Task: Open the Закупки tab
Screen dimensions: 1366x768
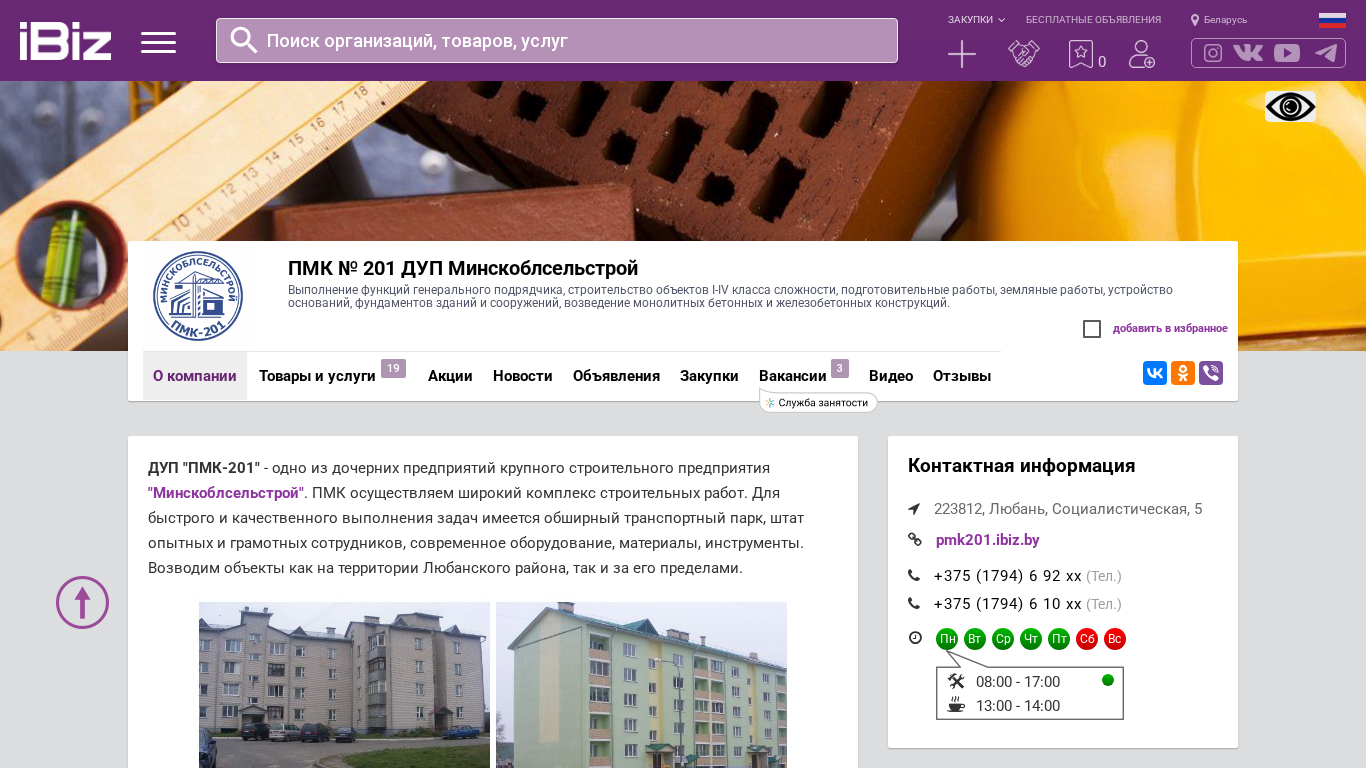Action: coord(709,376)
